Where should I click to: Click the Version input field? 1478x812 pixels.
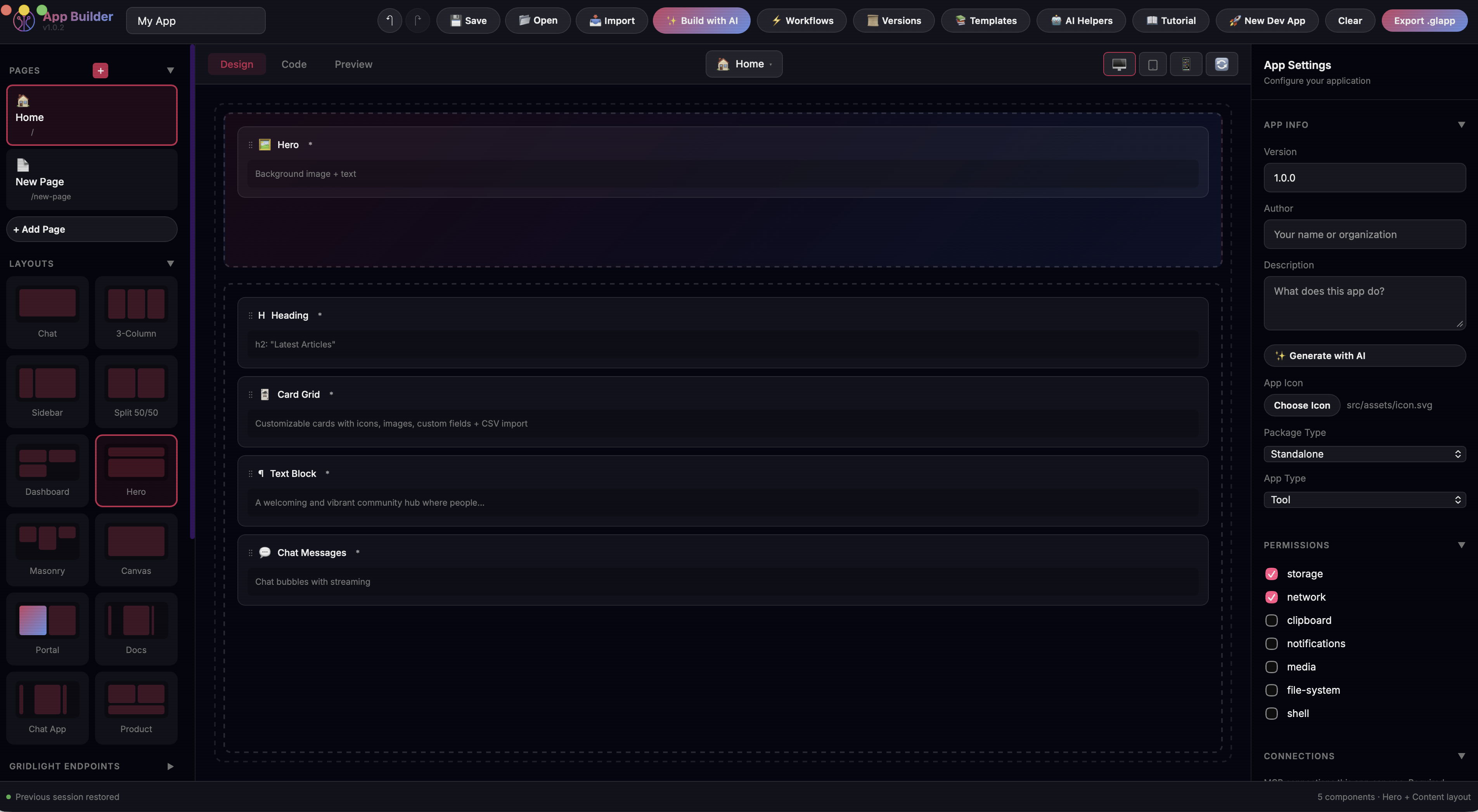click(x=1364, y=177)
